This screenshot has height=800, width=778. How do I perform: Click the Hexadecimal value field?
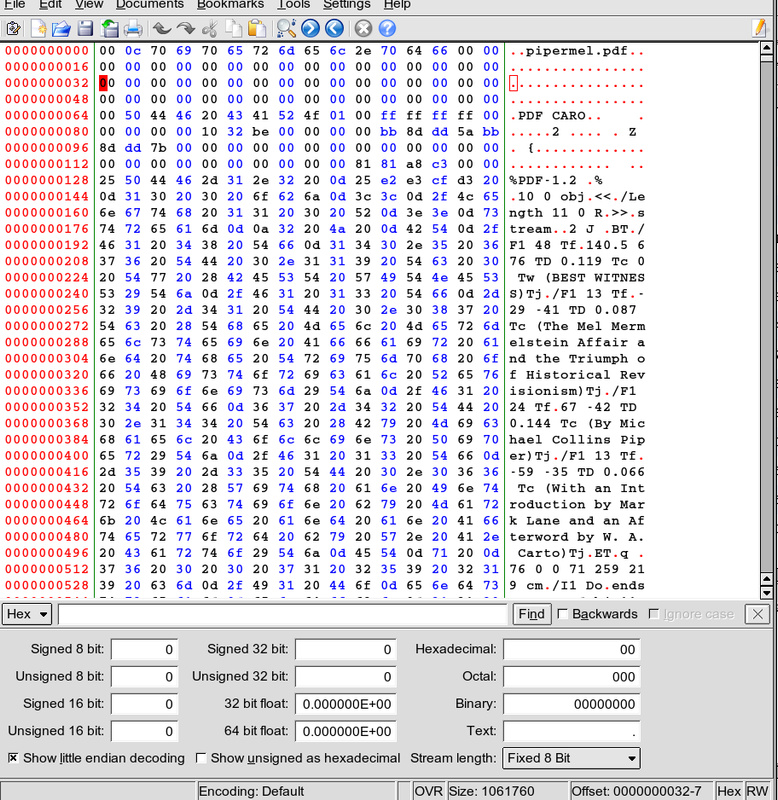[x=571, y=649]
